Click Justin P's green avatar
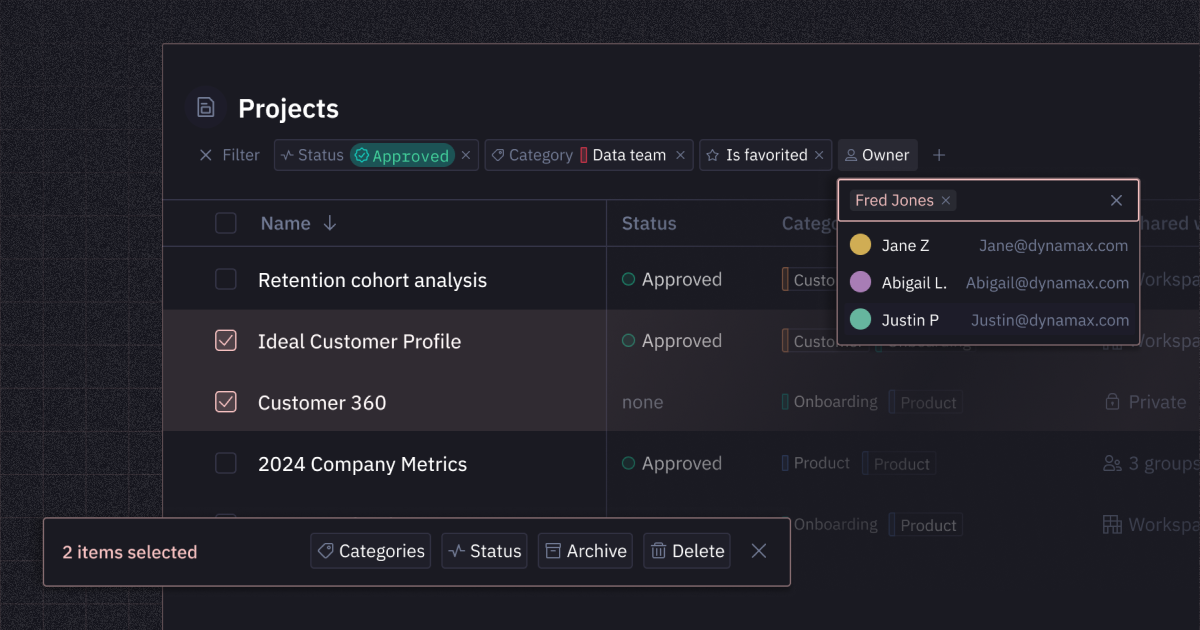The height and width of the screenshot is (630, 1200). [860, 320]
